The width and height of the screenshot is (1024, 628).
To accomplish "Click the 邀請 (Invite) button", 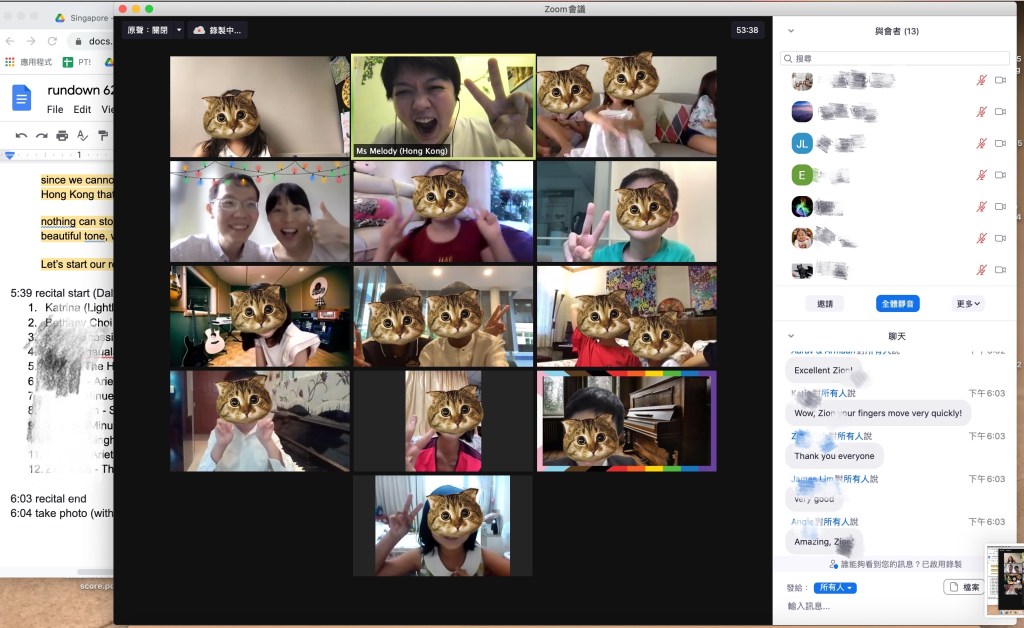I will point(825,303).
